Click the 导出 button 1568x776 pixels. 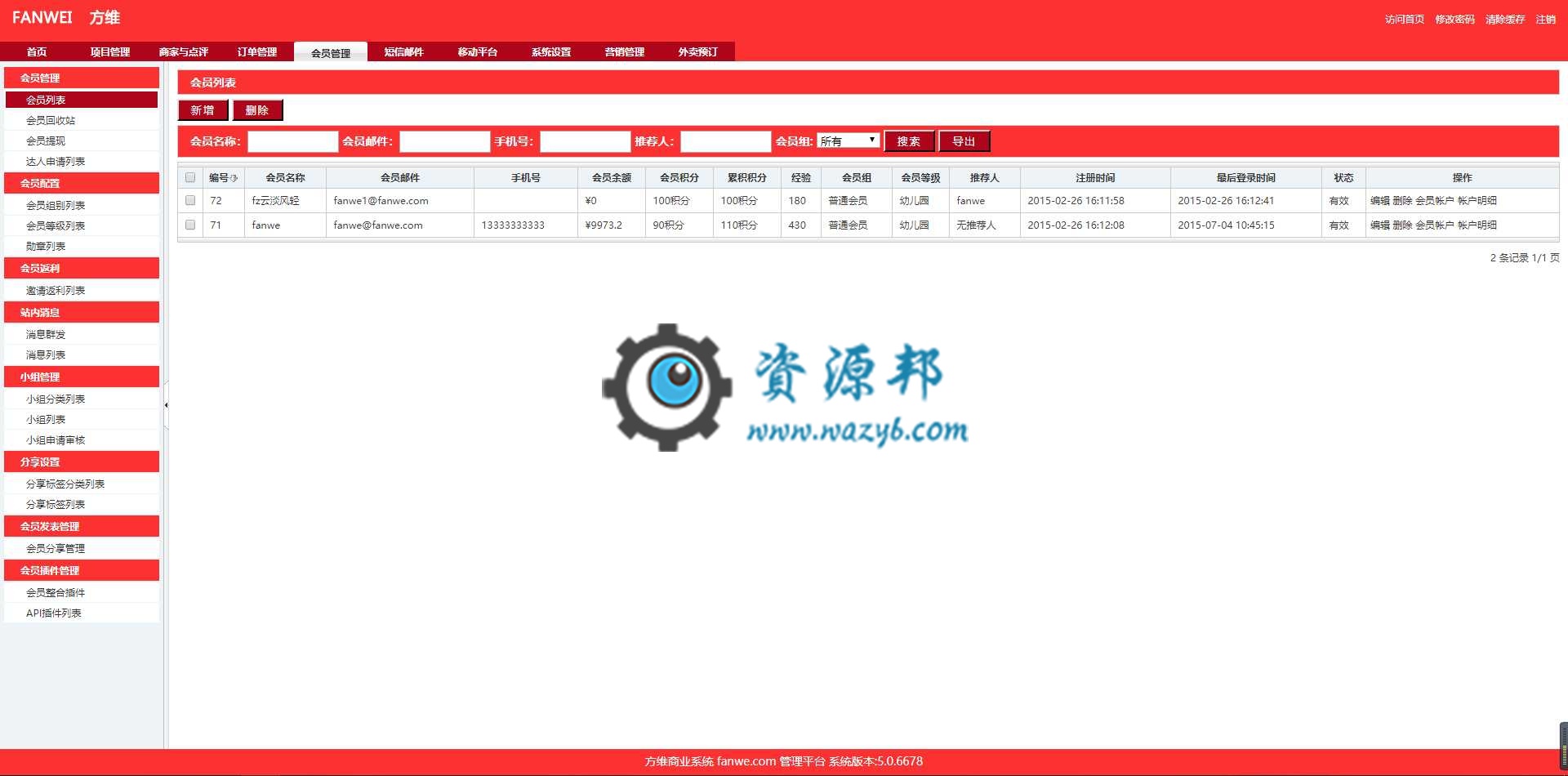(964, 141)
